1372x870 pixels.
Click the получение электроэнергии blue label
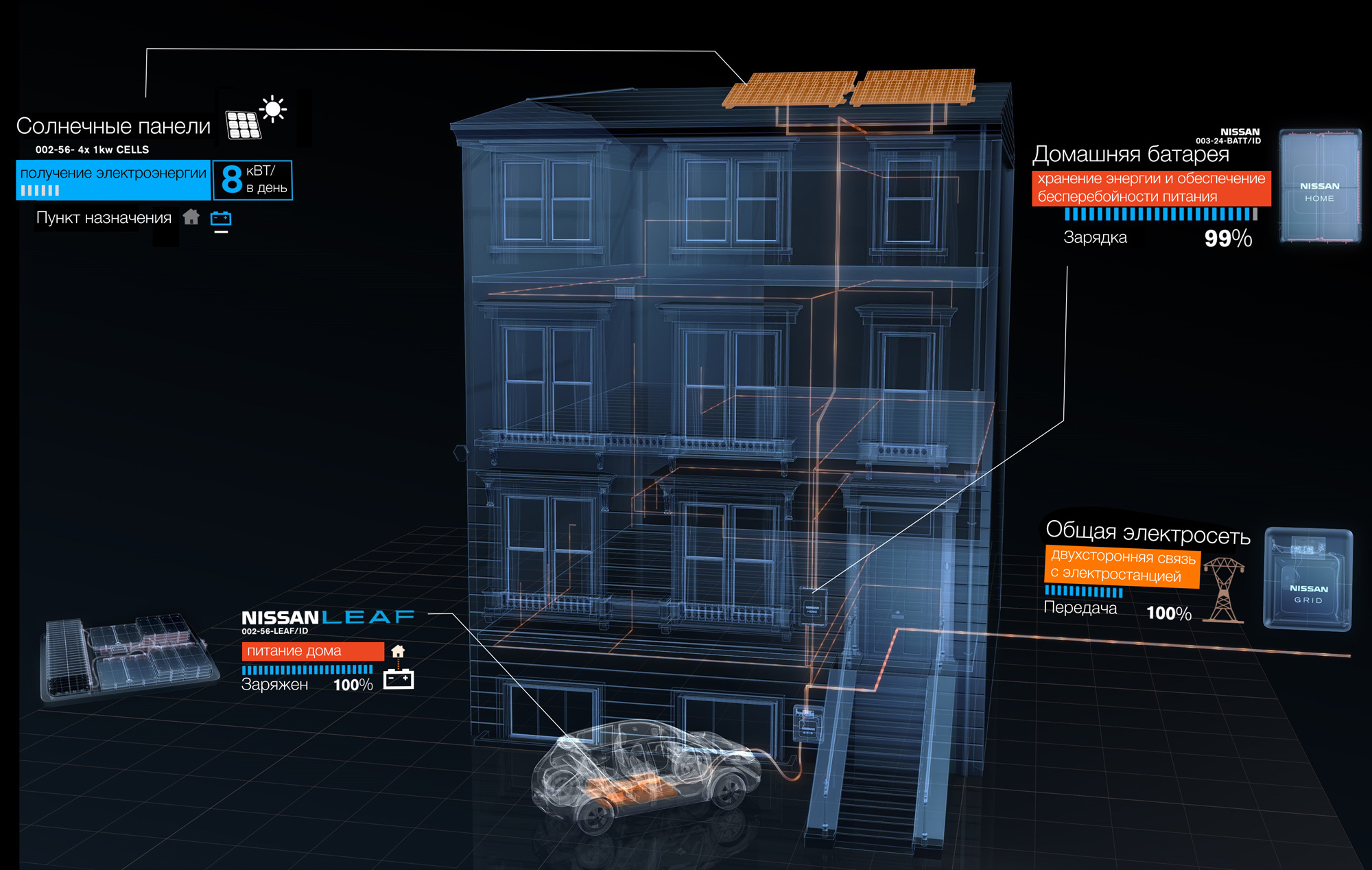(113, 180)
